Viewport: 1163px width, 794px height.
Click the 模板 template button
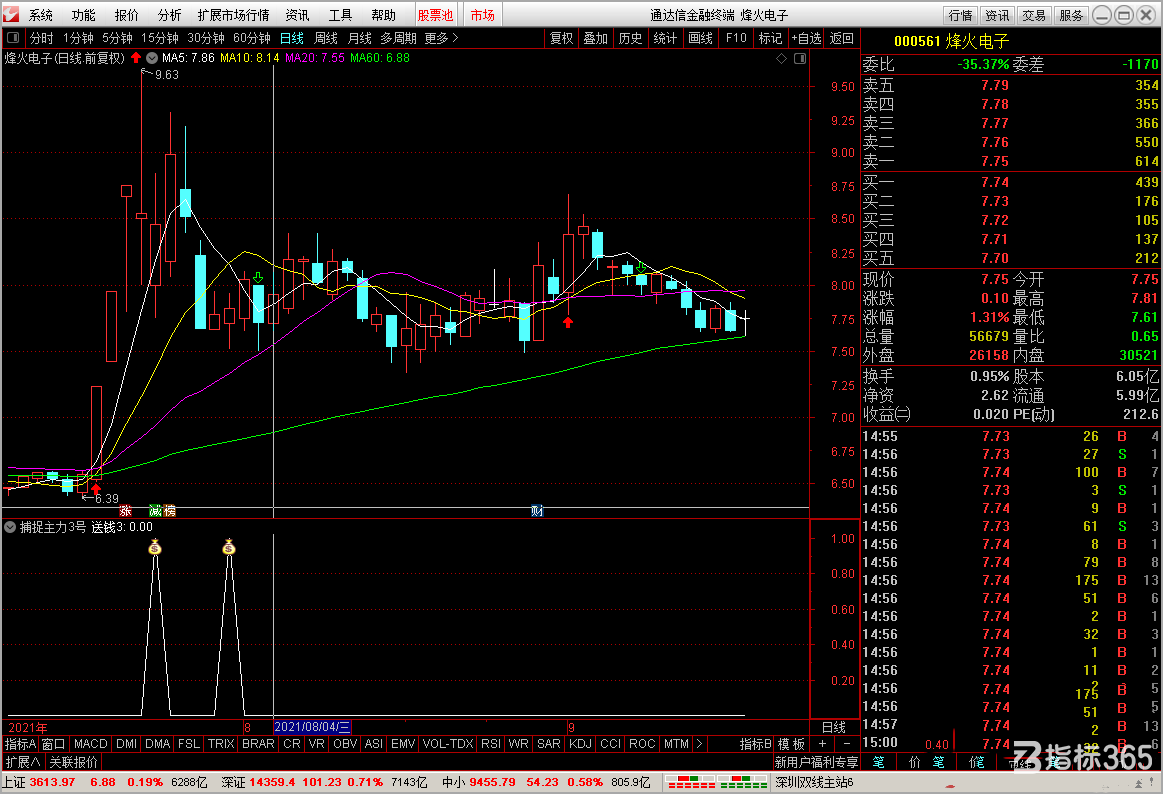click(791, 744)
